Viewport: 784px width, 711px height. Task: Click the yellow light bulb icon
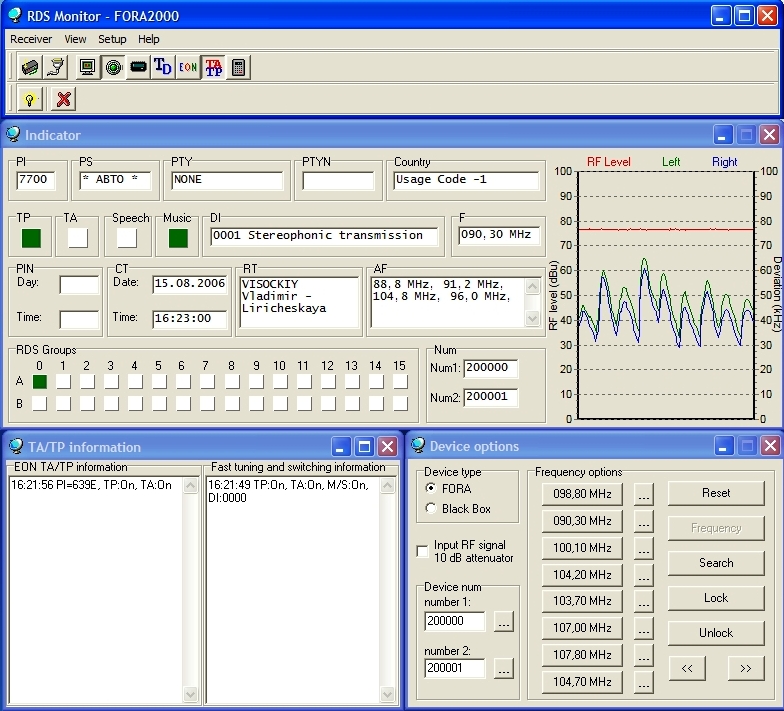[30, 98]
